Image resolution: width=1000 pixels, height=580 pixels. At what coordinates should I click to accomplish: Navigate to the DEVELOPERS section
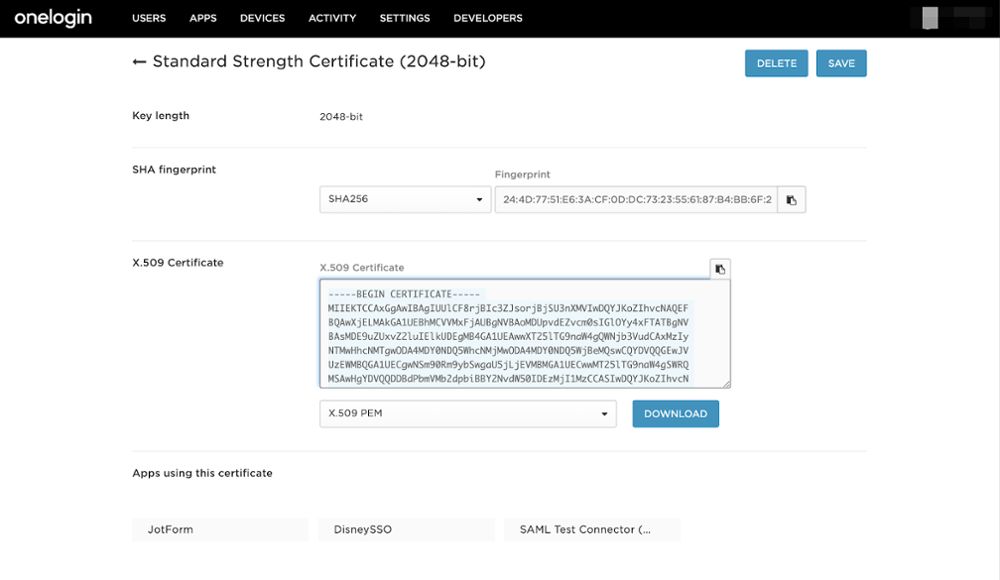pos(487,18)
